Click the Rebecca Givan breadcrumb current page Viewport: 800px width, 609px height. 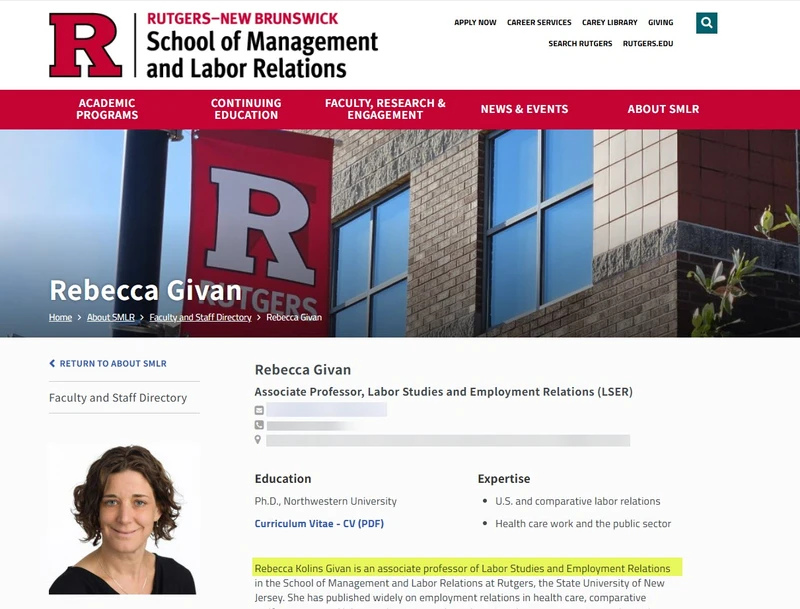[x=294, y=317]
